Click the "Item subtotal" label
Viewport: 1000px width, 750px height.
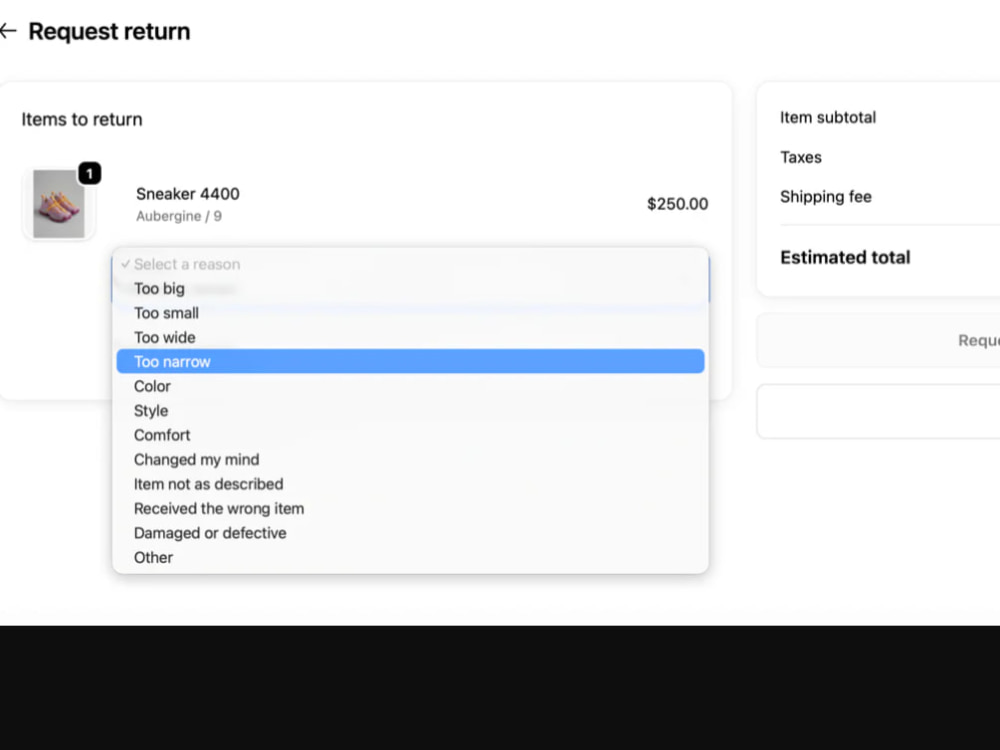(828, 117)
